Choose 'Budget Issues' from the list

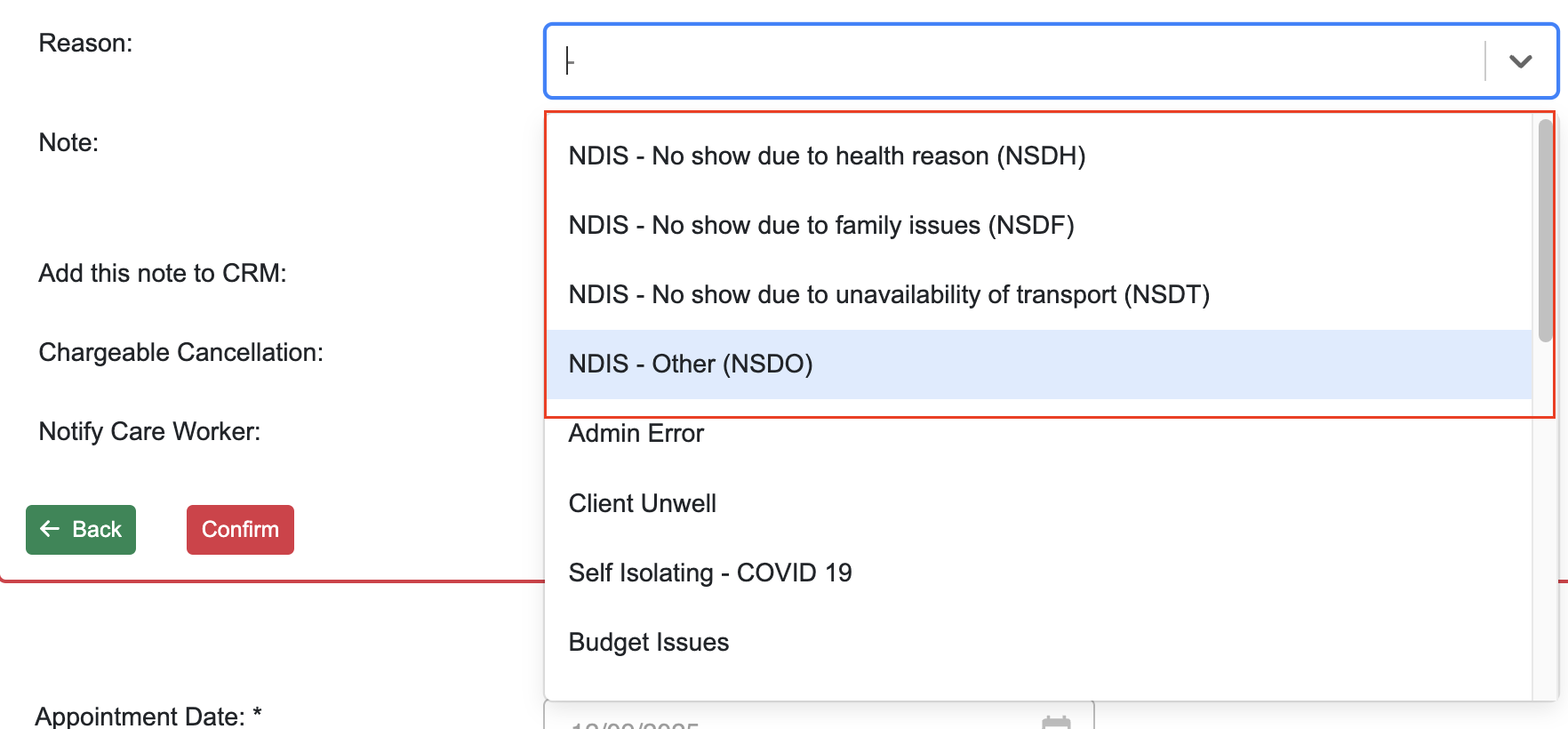coord(649,643)
